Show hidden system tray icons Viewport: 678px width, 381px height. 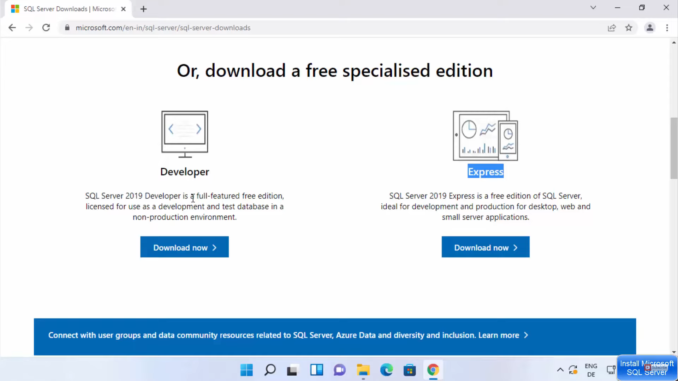(x=560, y=370)
